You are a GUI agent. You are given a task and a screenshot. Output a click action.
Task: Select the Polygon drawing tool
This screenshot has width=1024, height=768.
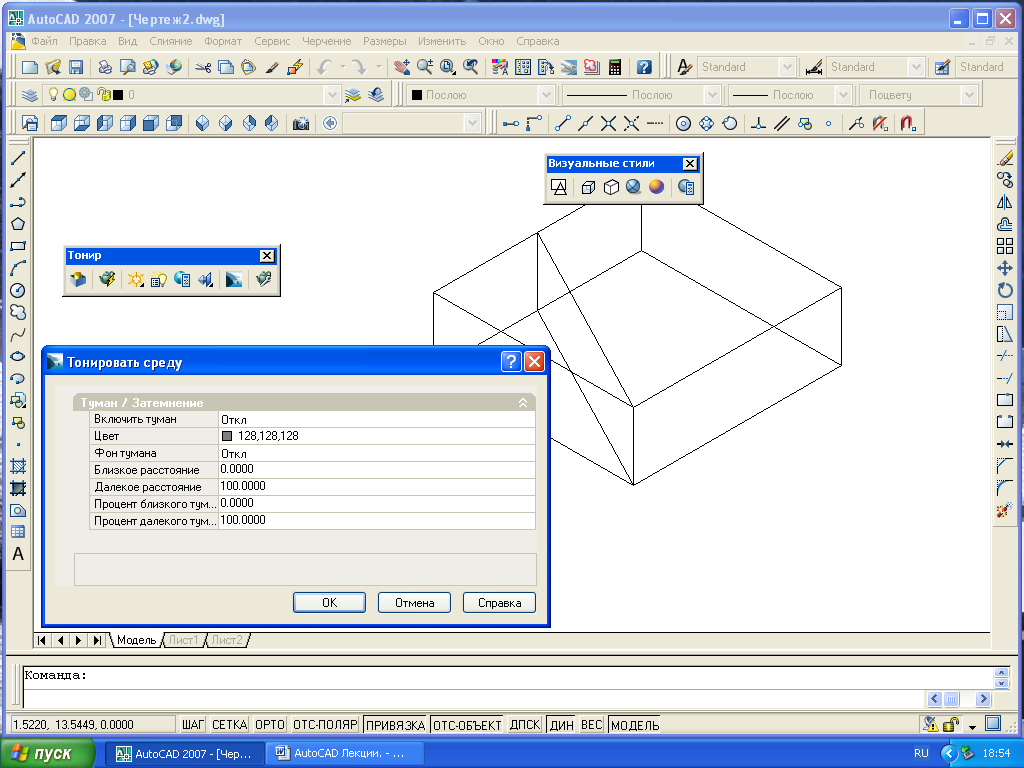pos(18,224)
